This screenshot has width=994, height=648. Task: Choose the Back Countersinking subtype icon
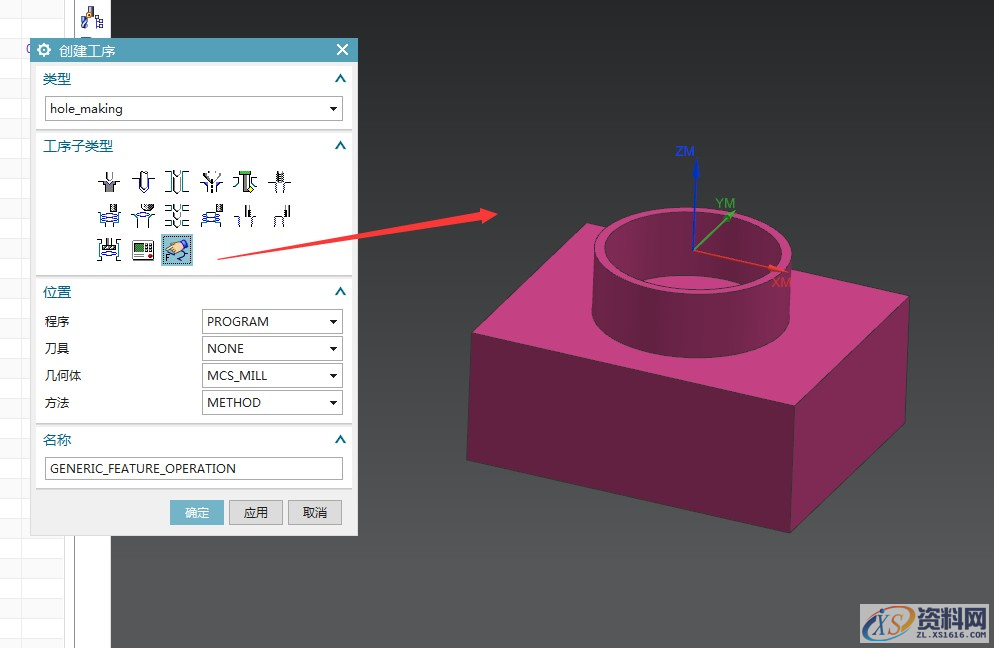tap(245, 182)
